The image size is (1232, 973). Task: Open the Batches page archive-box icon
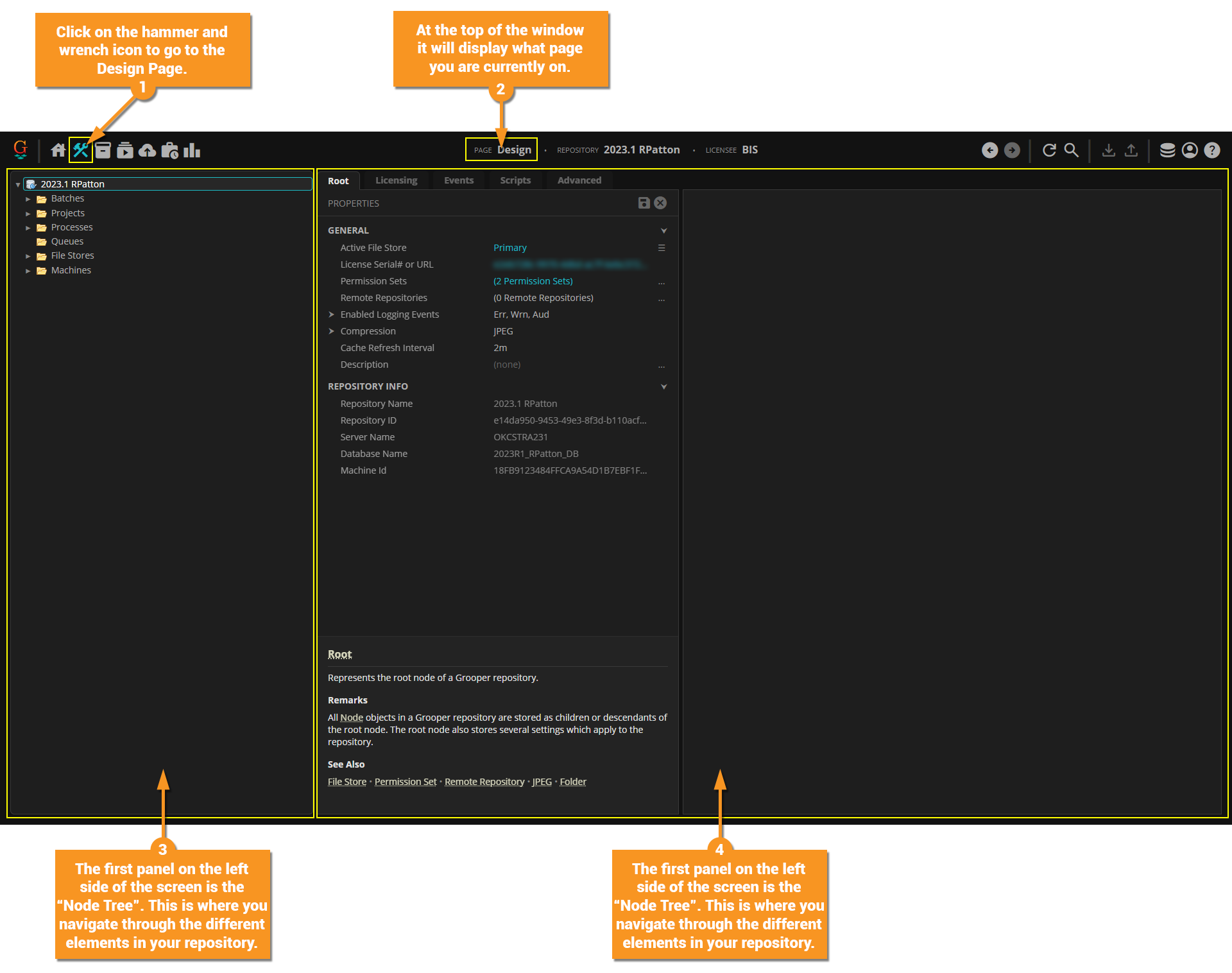click(103, 150)
